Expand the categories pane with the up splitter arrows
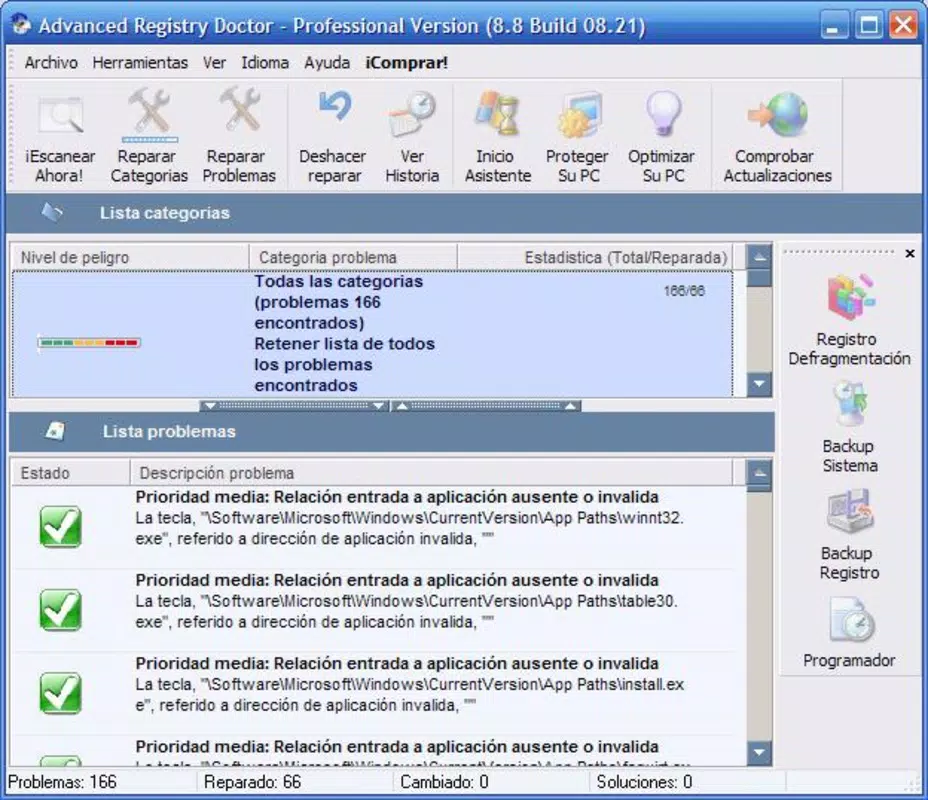This screenshot has width=928, height=800. click(486, 406)
